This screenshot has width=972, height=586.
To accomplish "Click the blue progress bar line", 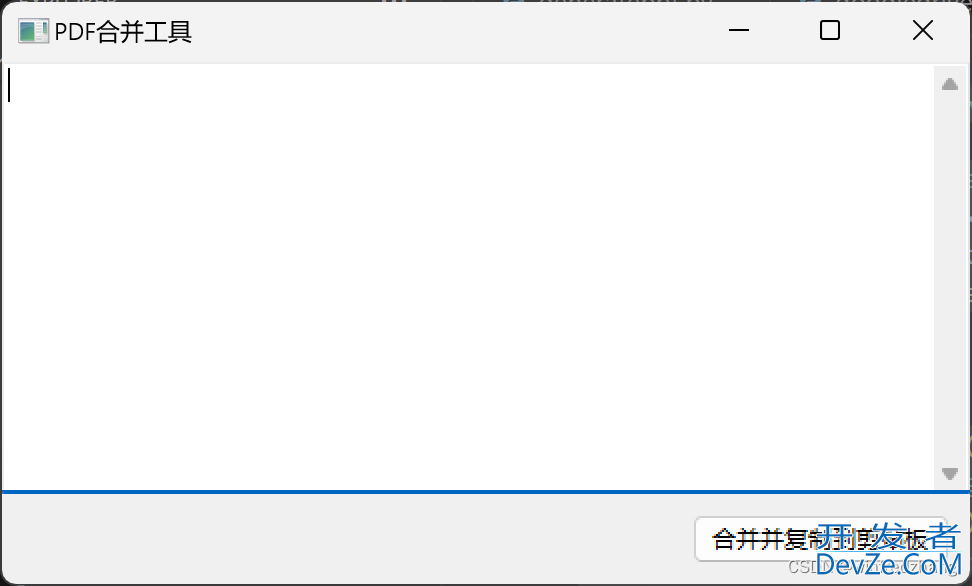I will (486, 492).
